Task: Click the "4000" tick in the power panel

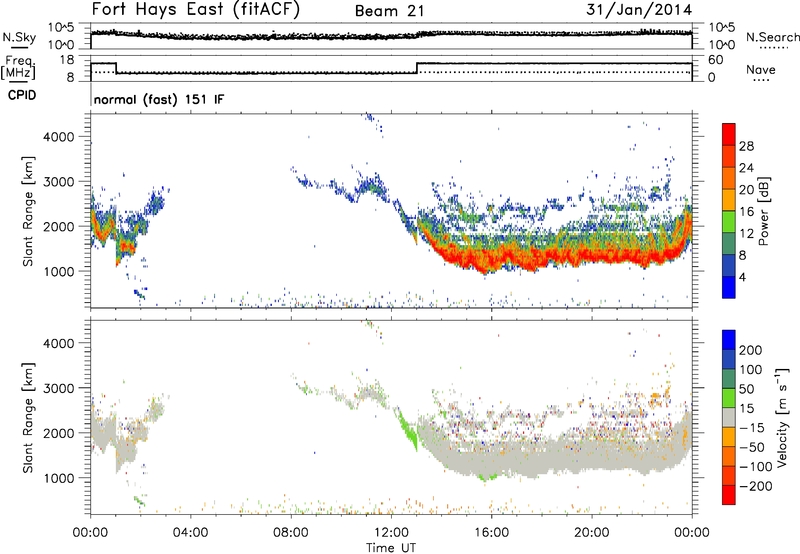Action: pyautogui.click(x=59, y=137)
